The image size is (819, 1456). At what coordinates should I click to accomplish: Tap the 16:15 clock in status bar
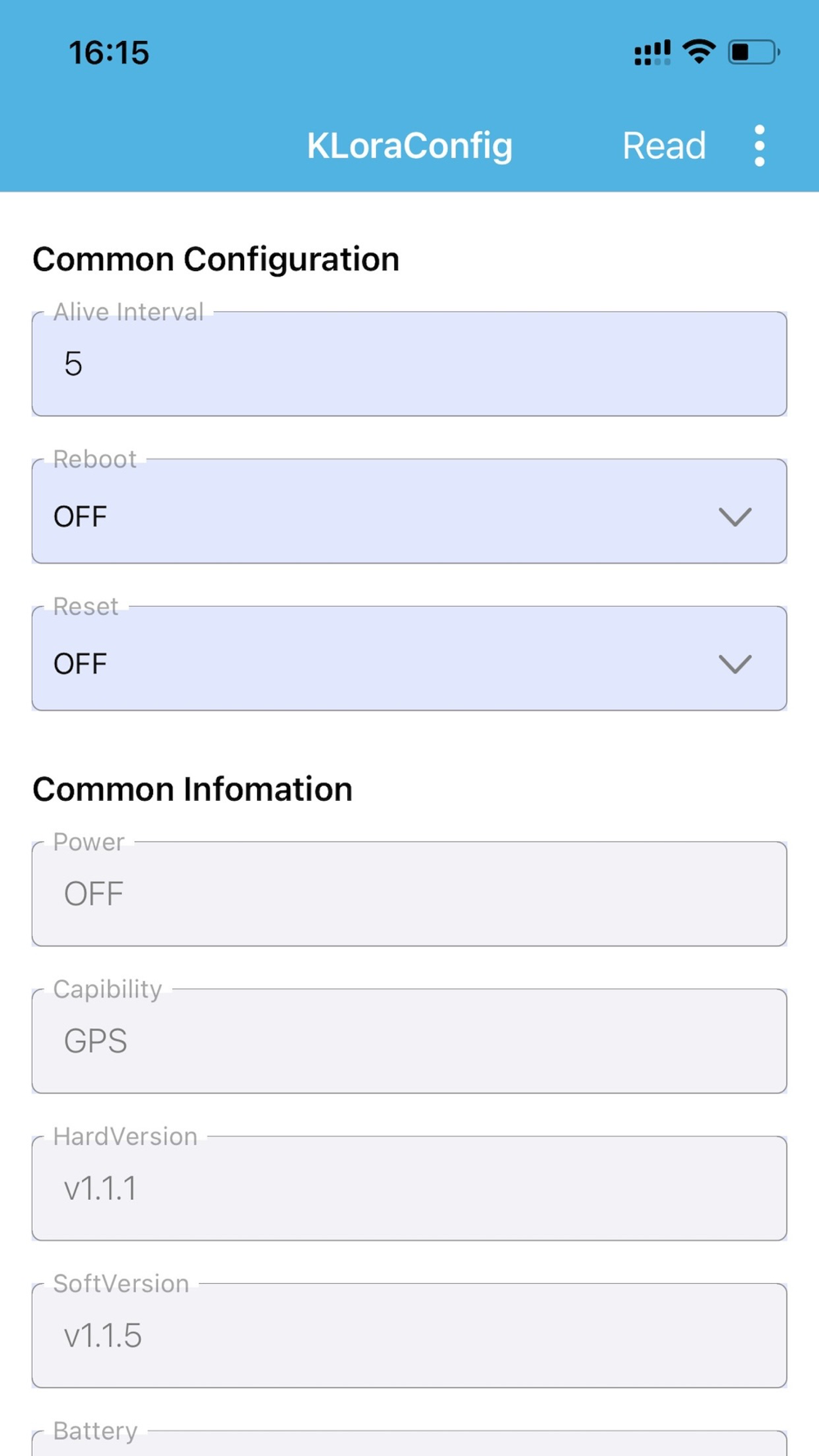click(109, 53)
